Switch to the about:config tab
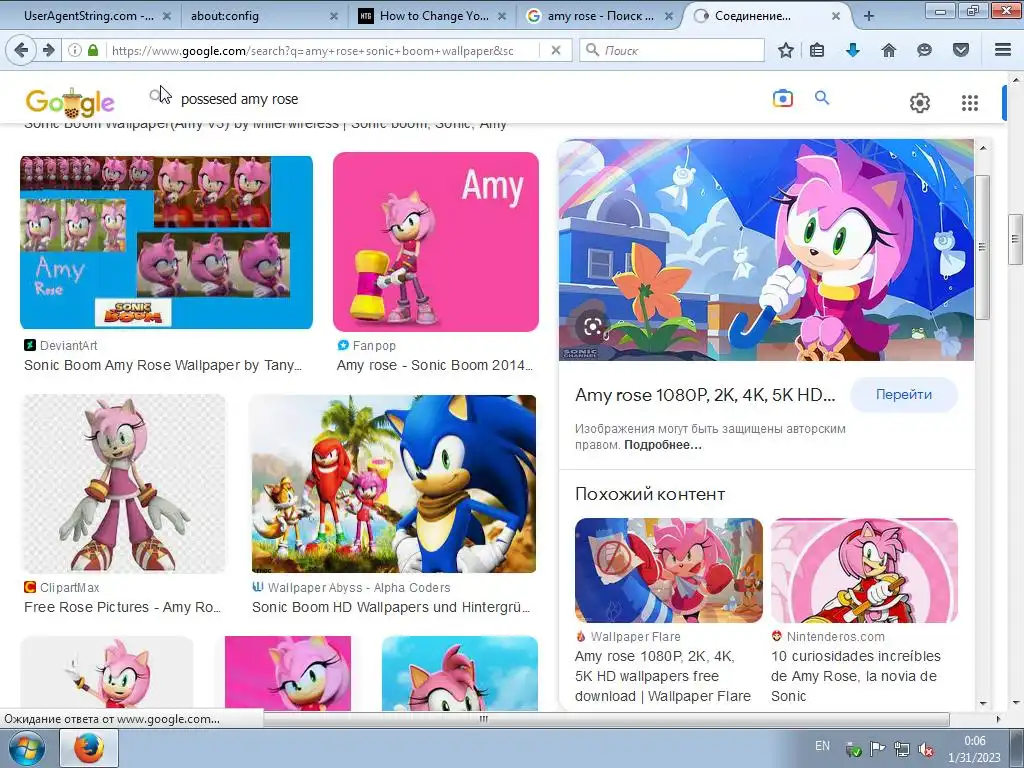 coord(225,16)
